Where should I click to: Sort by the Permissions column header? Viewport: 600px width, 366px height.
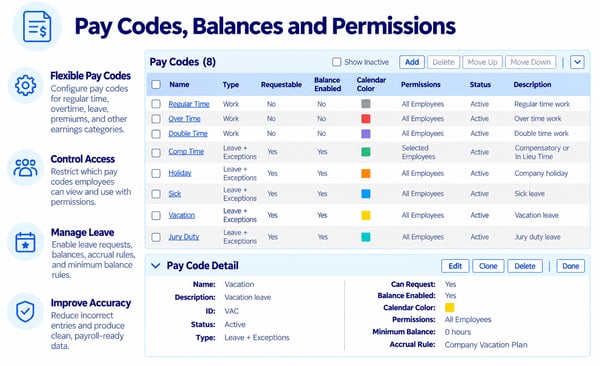(421, 84)
